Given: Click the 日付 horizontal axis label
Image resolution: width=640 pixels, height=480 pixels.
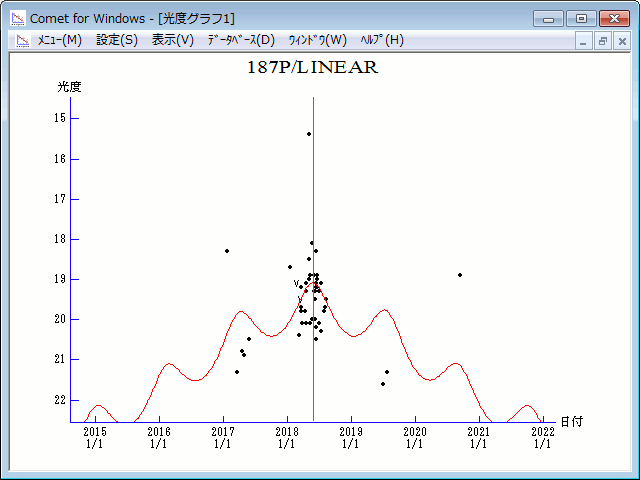Looking at the screenshot, I should tap(571, 422).
